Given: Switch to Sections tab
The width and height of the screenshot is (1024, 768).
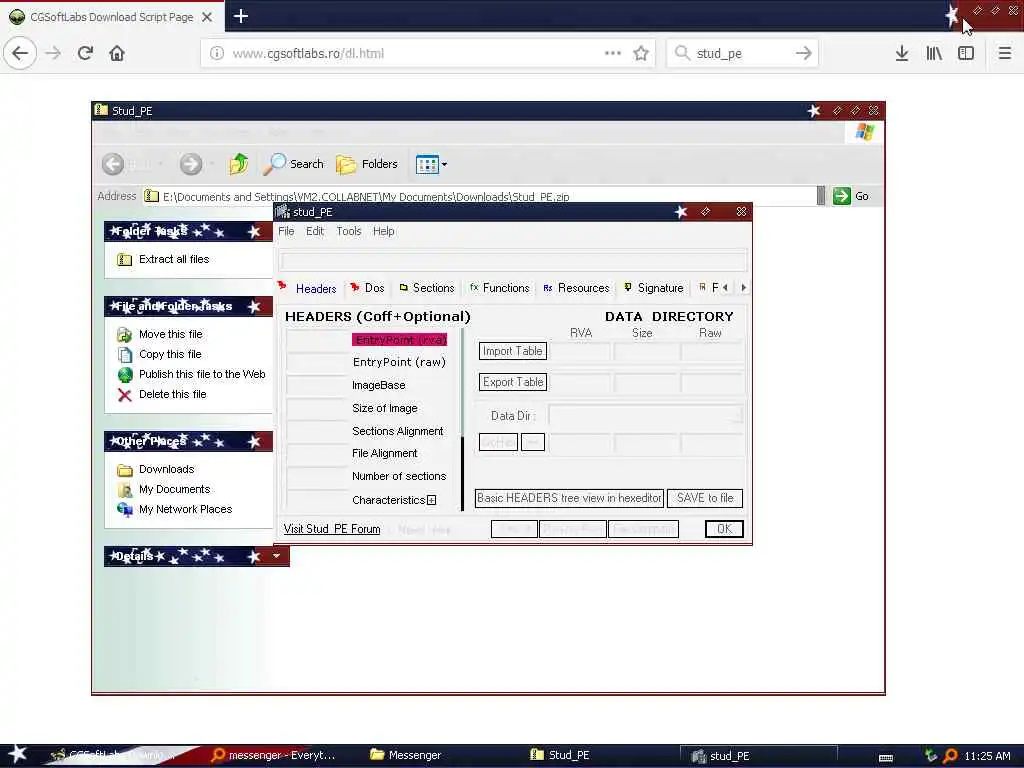Looking at the screenshot, I should click(427, 288).
